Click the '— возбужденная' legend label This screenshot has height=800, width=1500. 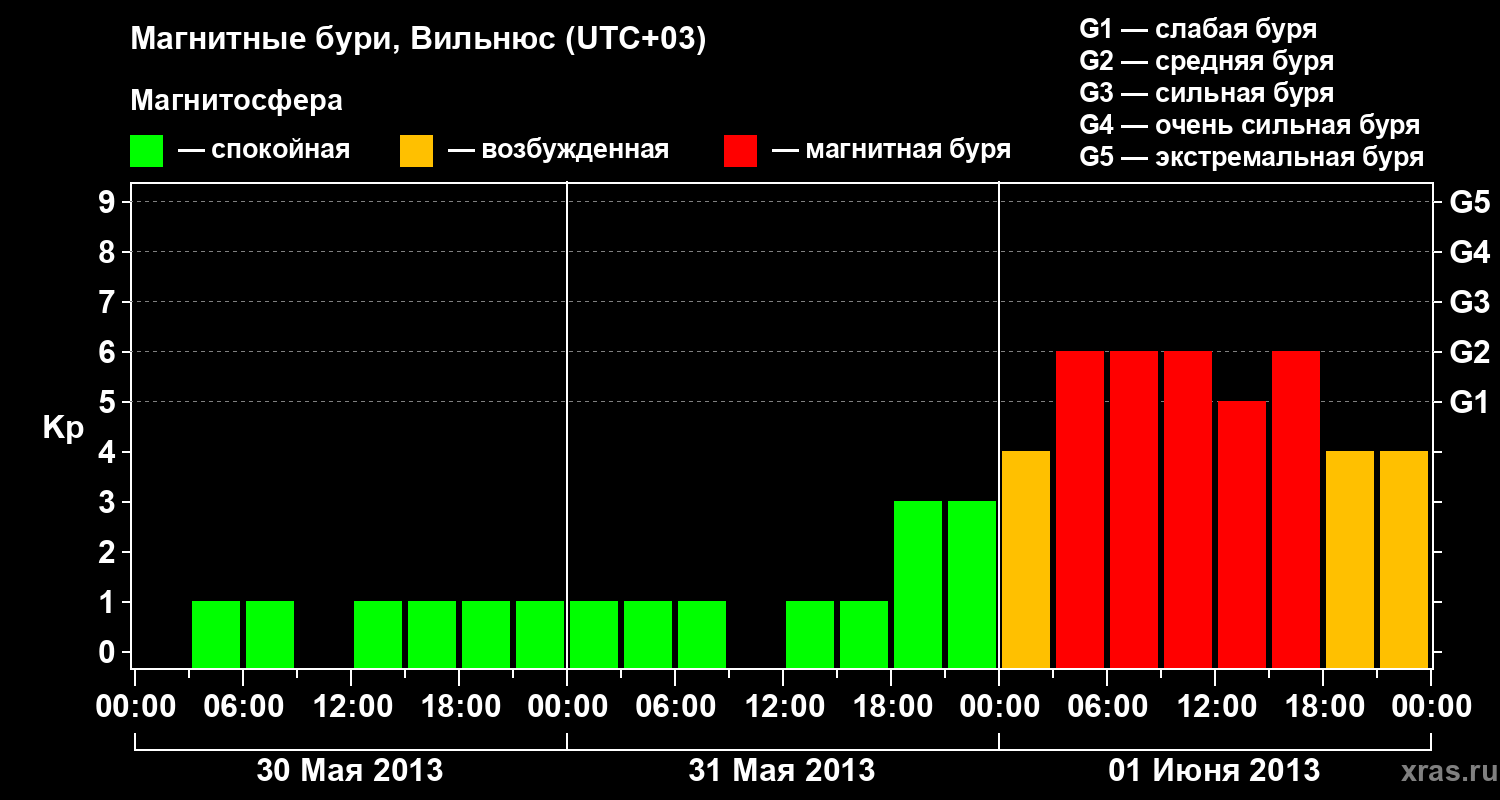coord(558,150)
